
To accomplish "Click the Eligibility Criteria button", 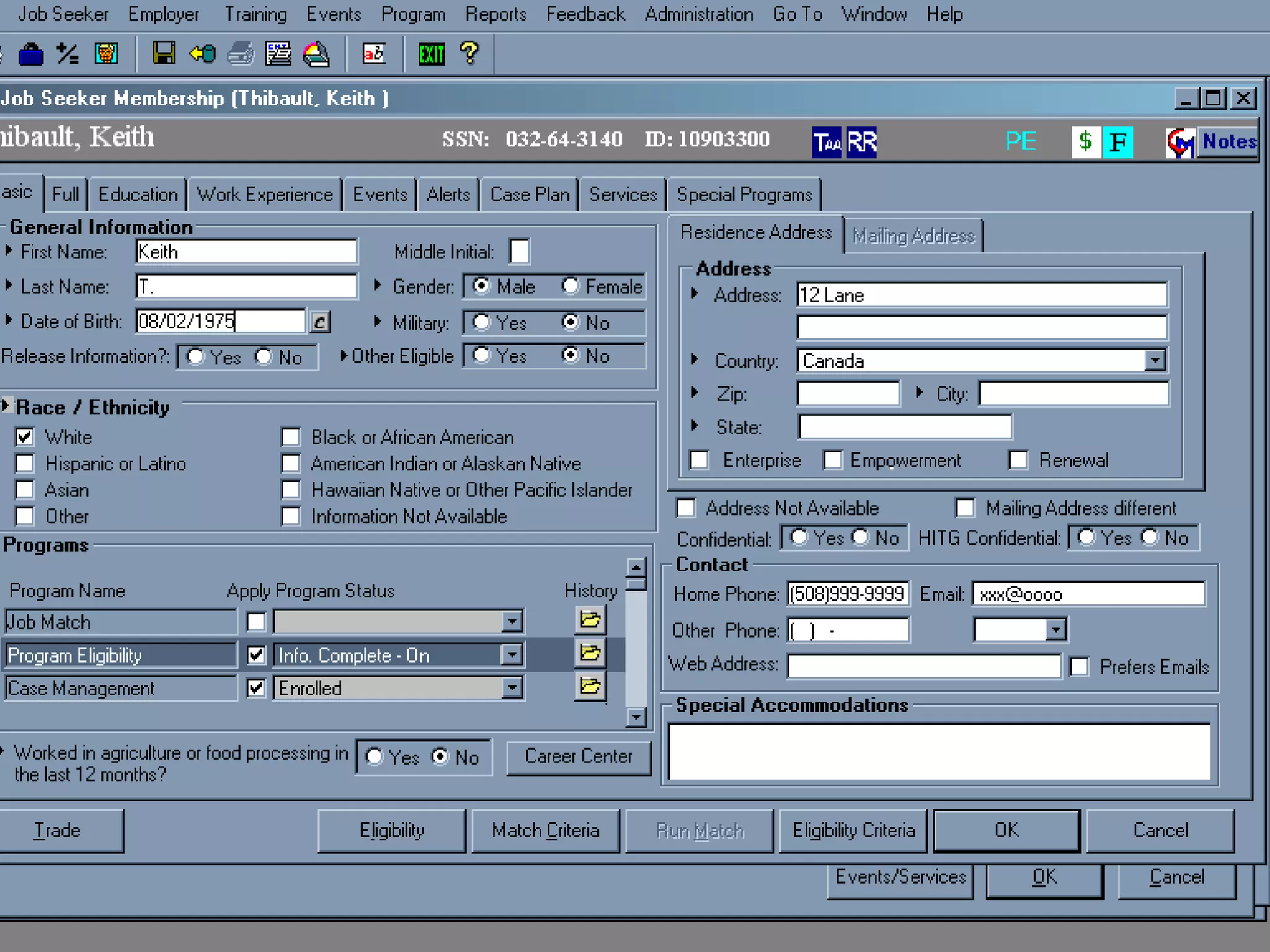I will click(x=853, y=831).
